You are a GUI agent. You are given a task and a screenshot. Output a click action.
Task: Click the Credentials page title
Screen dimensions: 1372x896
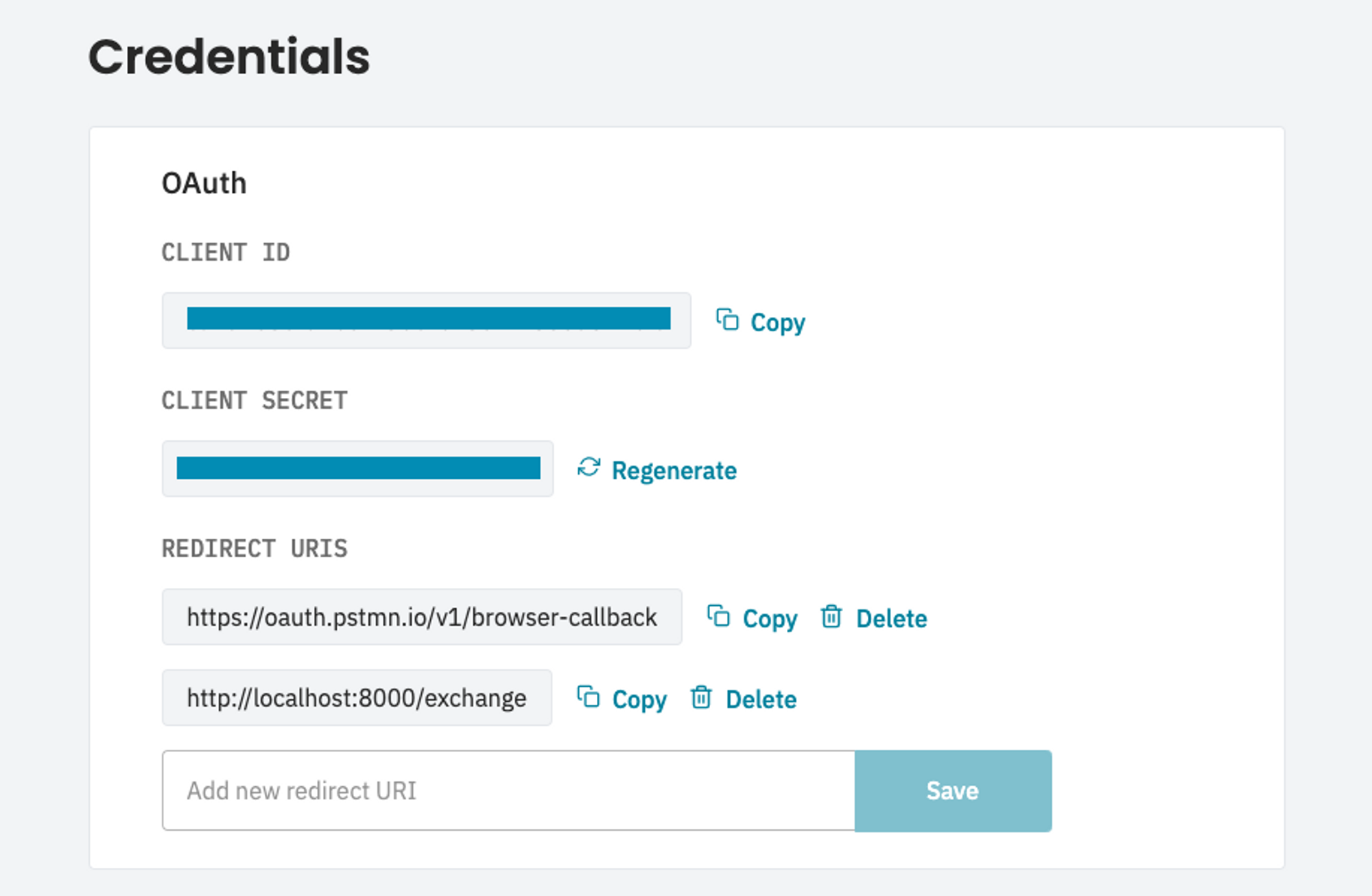tap(229, 56)
